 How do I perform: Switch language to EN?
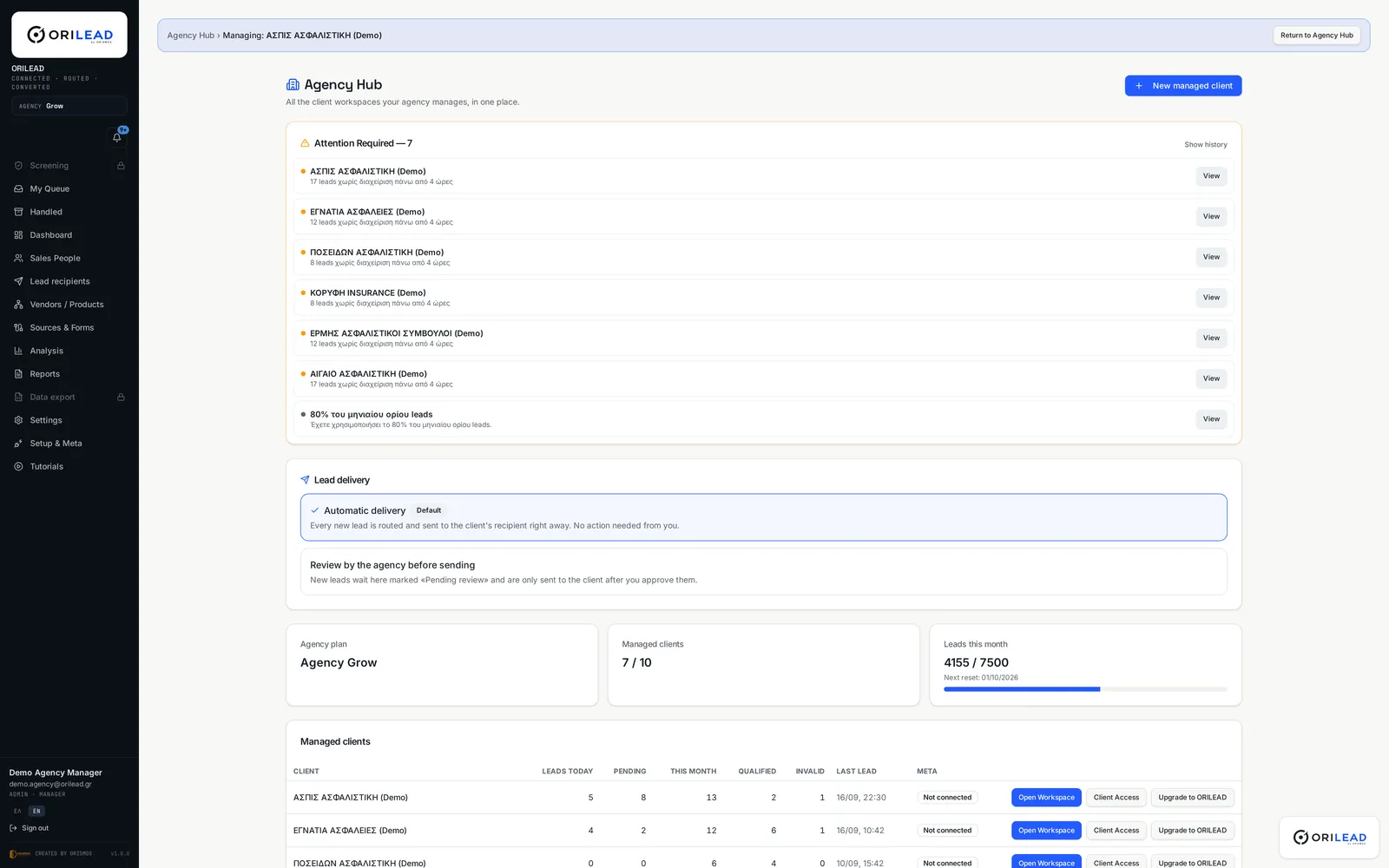[x=36, y=811]
